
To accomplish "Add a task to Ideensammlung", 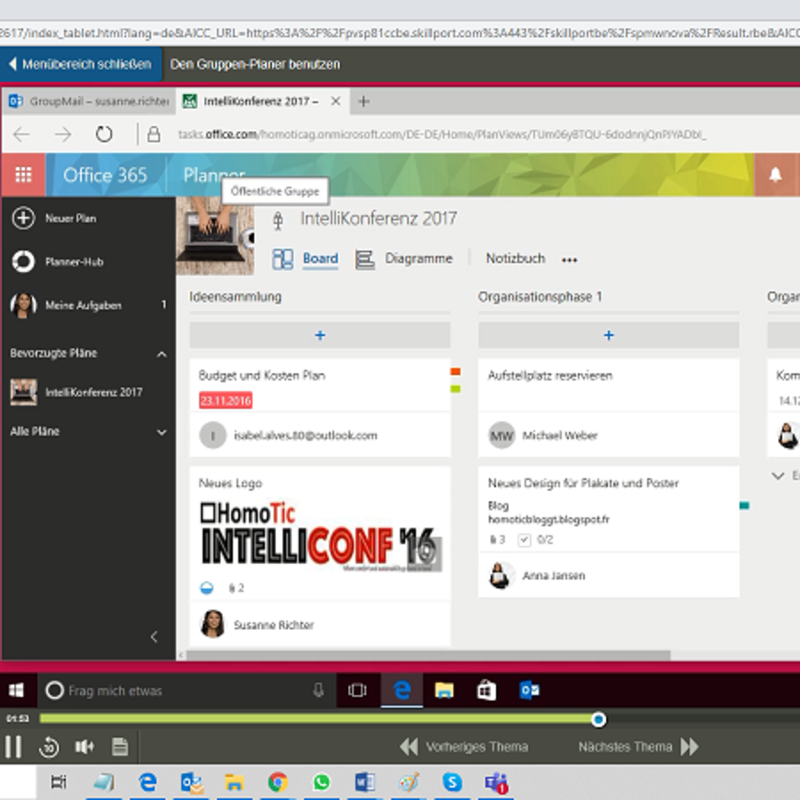I will pos(320,335).
